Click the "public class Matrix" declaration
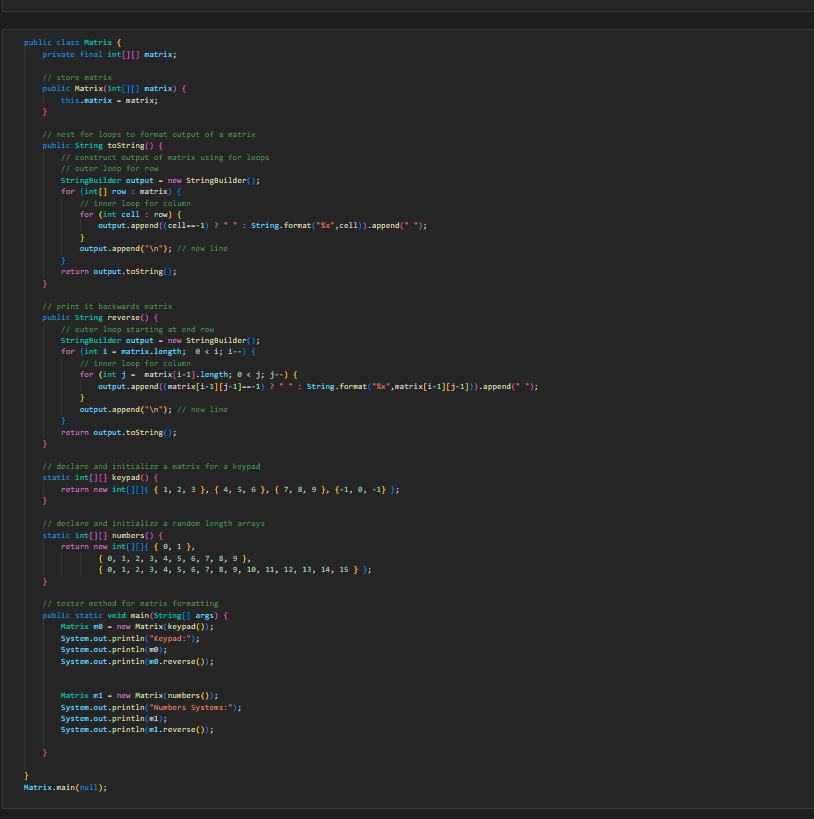The image size is (814, 819). 70,42
